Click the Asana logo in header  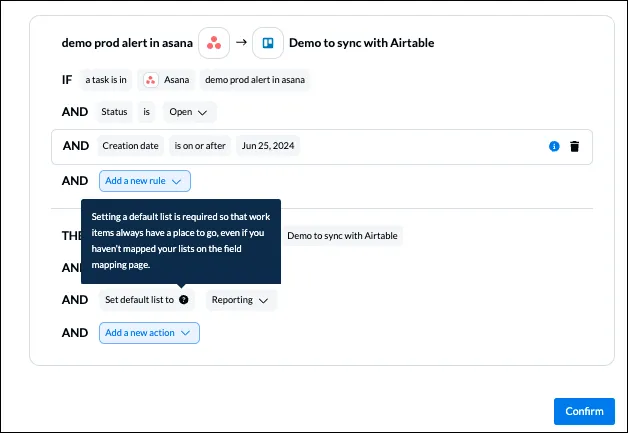tap(214, 43)
